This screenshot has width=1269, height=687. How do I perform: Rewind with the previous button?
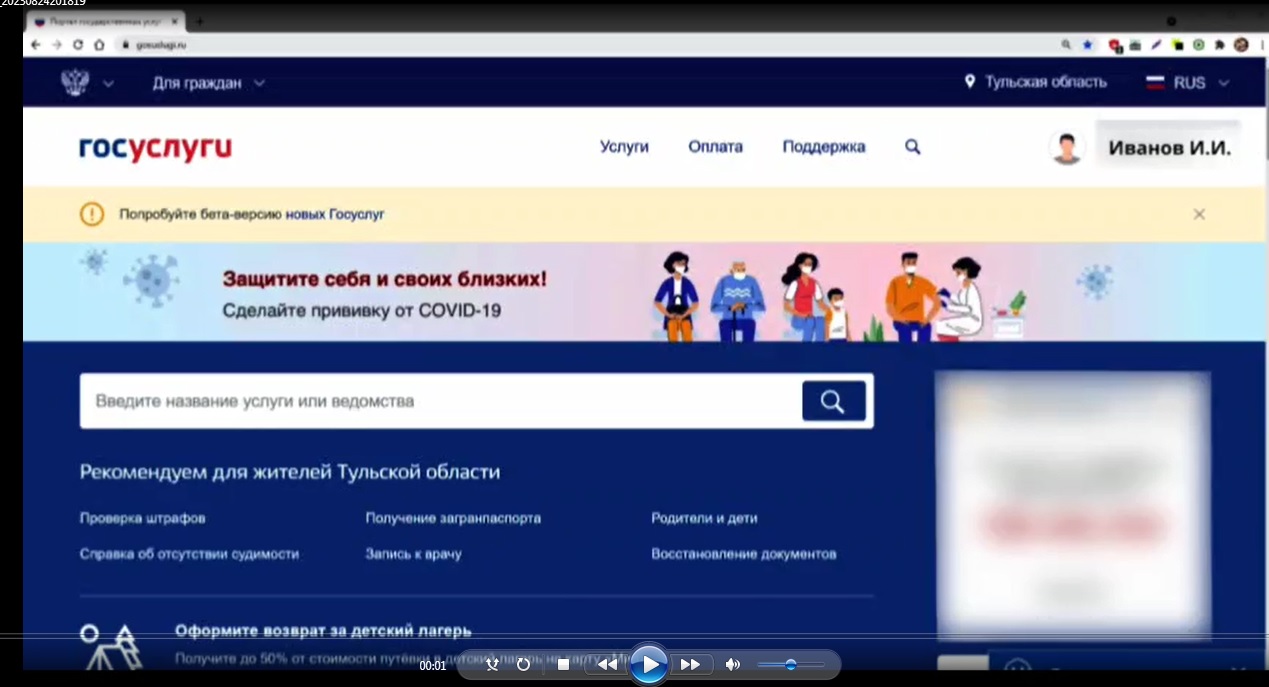click(x=607, y=664)
